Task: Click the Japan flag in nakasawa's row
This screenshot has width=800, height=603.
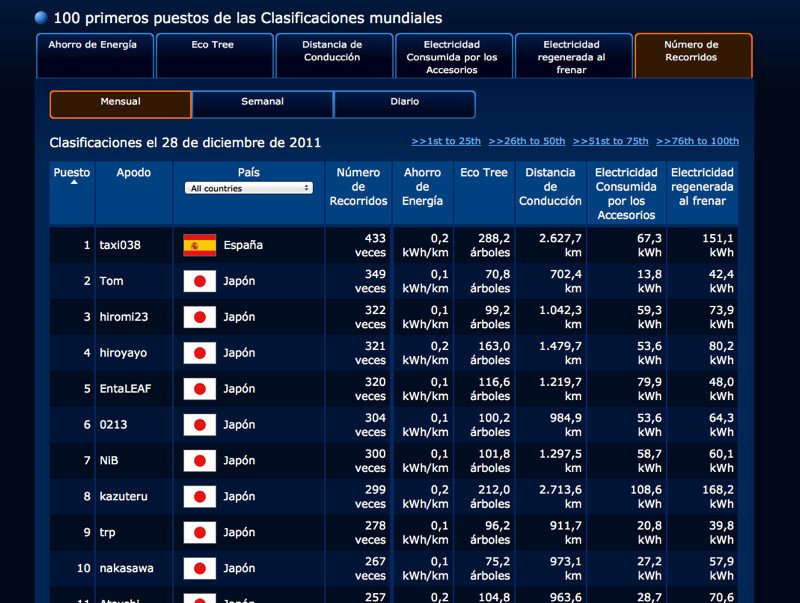Action: (x=199, y=568)
